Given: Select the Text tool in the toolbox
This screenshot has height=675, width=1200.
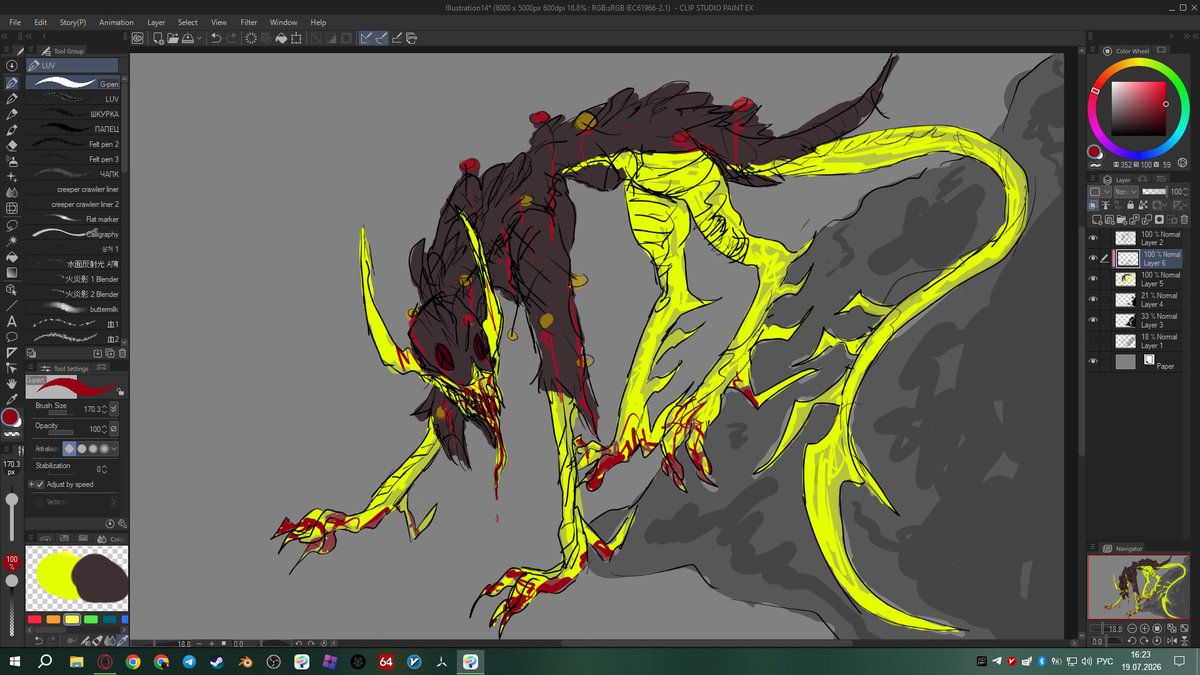Looking at the screenshot, I should [x=12, y=321].
